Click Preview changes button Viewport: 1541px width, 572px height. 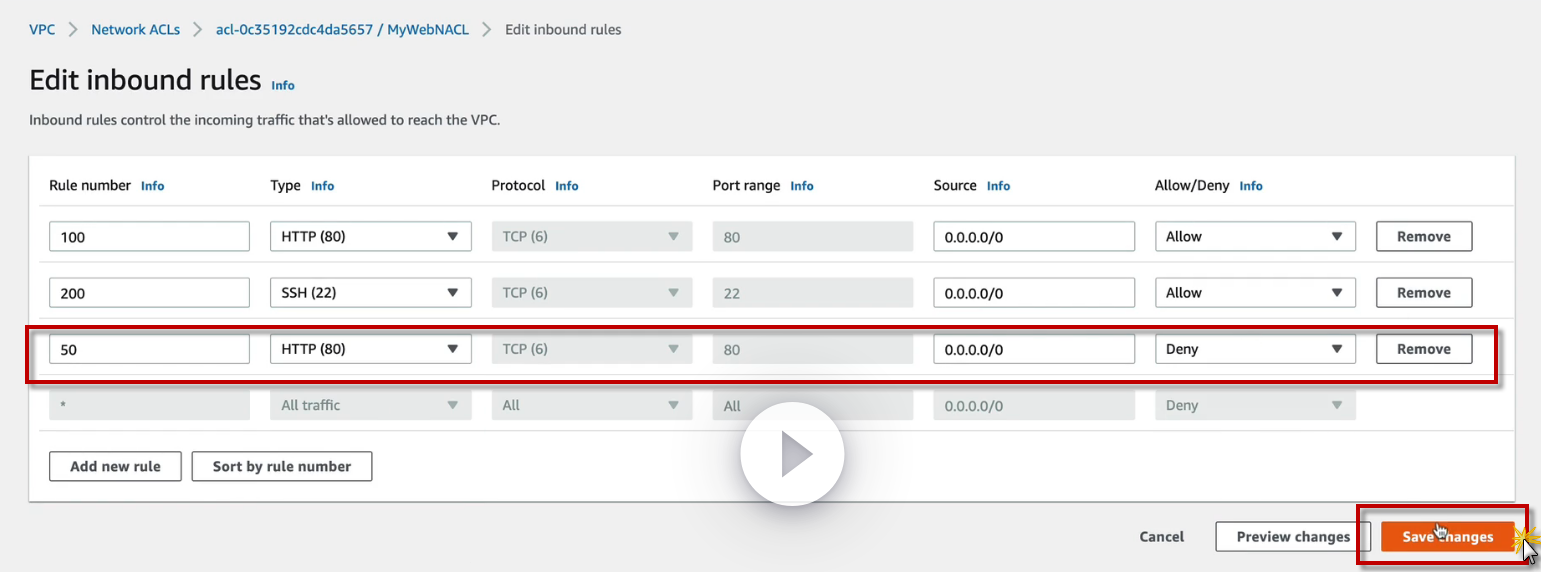pyautogui.click(x=1293, y=537)
